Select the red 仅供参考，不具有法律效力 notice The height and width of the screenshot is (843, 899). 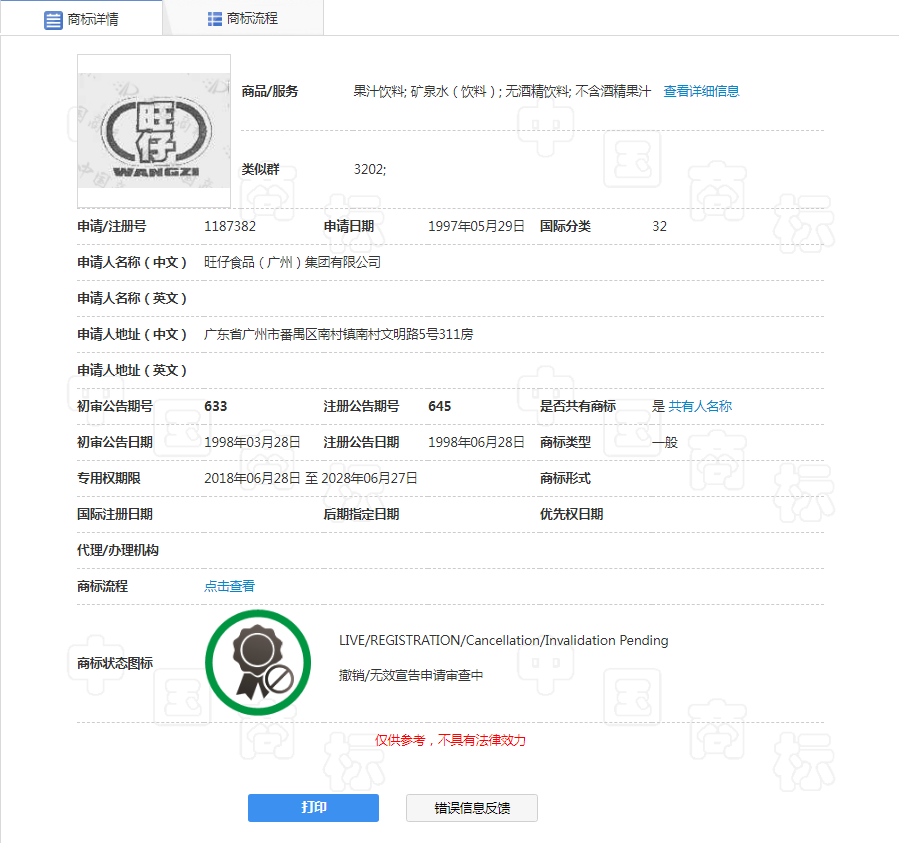(450, 740)
